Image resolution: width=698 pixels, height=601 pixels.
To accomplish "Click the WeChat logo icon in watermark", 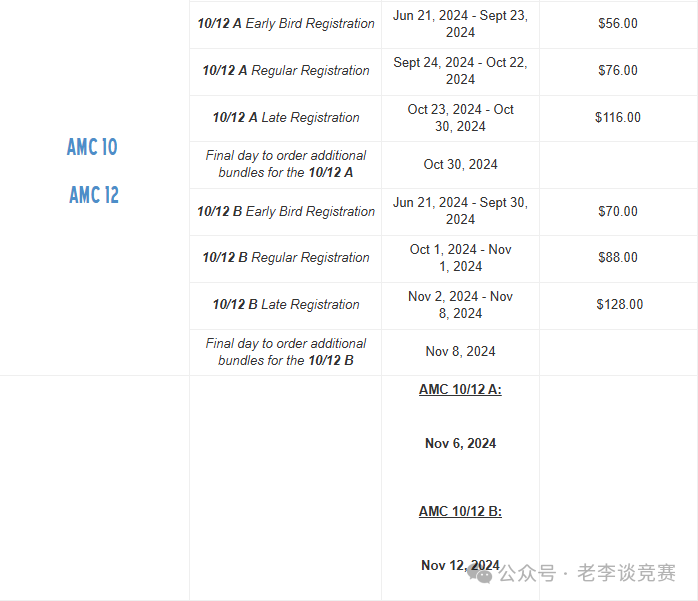I will (480, 574).
